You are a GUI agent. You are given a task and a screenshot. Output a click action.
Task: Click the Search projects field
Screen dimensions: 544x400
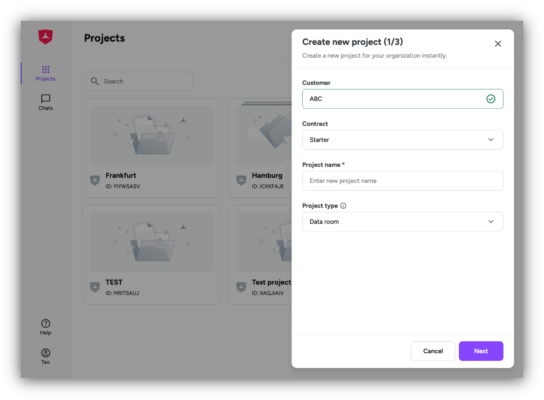click(x=138, y=81)
